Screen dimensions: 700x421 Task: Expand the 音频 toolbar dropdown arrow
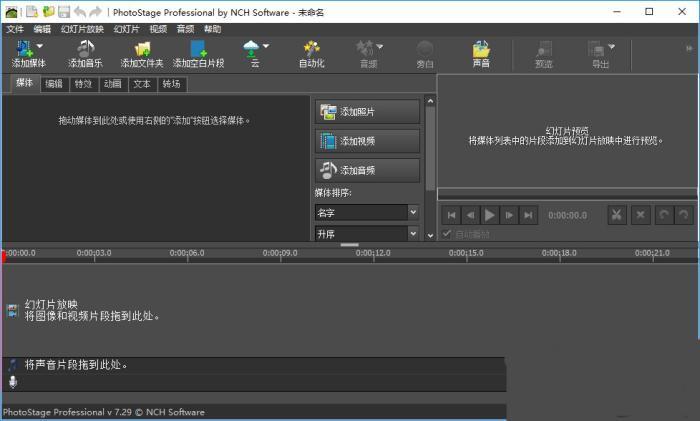pyautogui.click(x=380, y=46)
